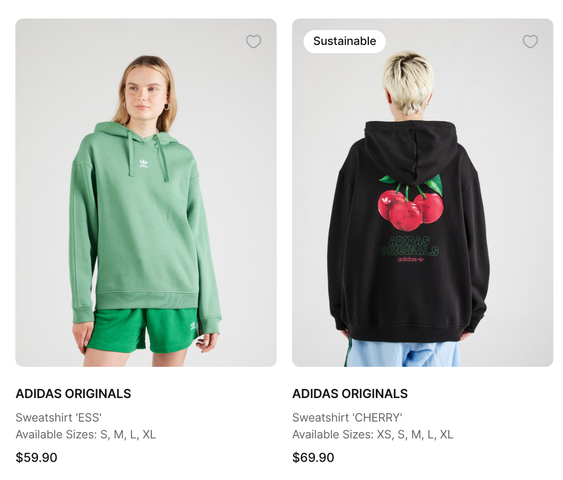Open the right ADIDAS ORIGINALS brand title
The image size is (563, 480).
[350, 393]
